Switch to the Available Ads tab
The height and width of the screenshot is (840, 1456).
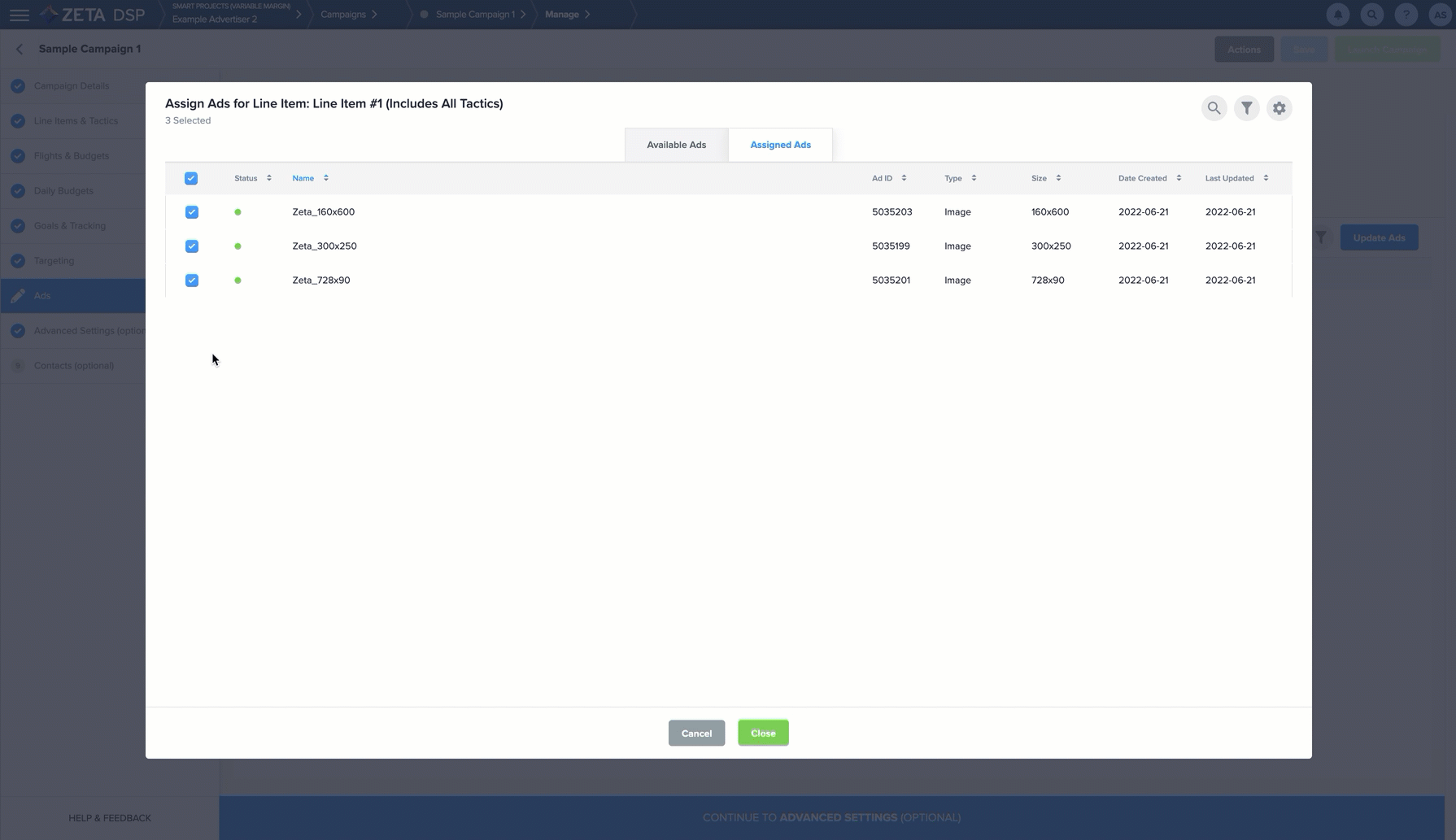coord(676,145)
